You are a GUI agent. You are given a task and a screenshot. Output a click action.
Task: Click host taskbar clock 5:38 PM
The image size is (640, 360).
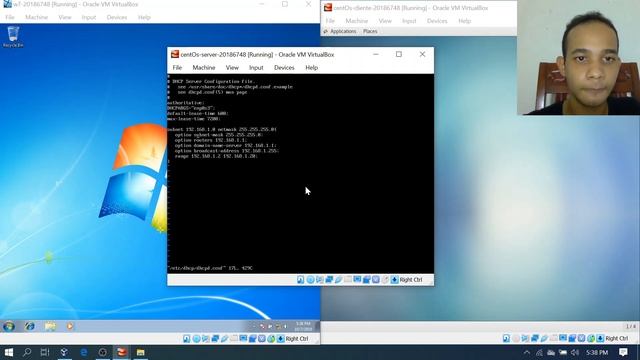click(x=597, y=352)
